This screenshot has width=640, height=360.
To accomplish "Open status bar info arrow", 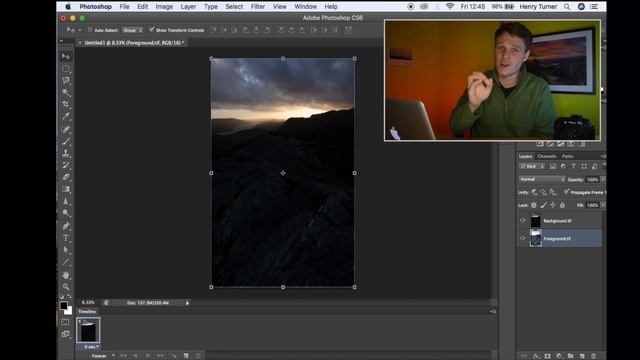I will point(187,303).
